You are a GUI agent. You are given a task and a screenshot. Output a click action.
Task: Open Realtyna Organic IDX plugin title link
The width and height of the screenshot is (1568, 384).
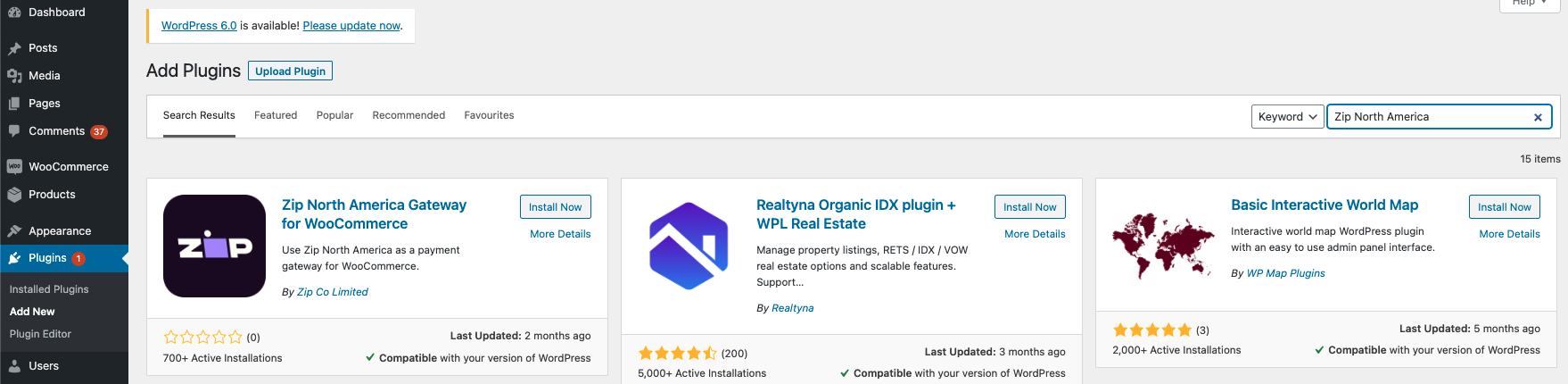[x=856, y=214]
